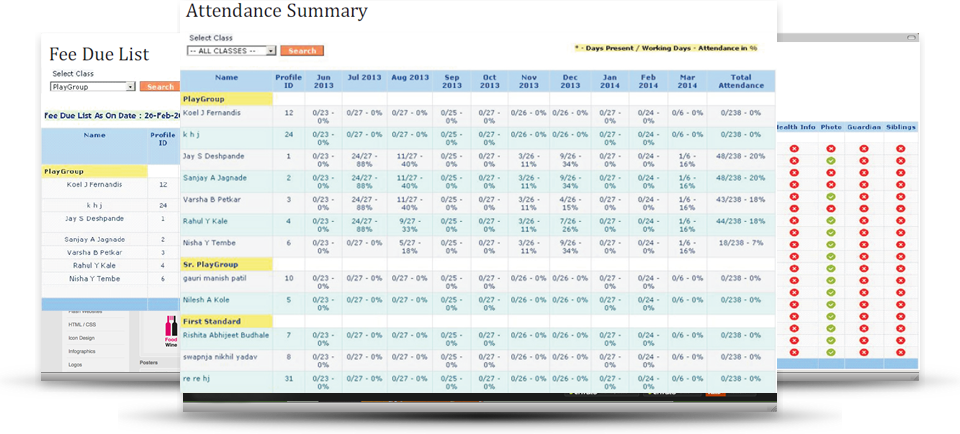Click gauri manish patil name
Image resolution: width=960 pixels, height=434 pixels.
coord(215,279)
